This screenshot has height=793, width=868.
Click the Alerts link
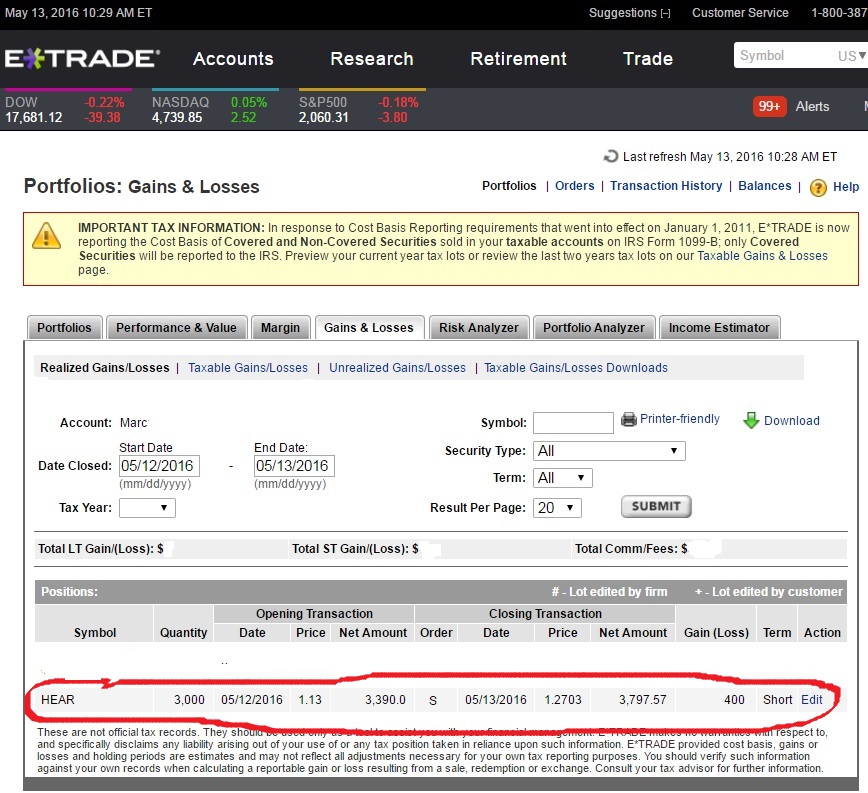[812, 106]
